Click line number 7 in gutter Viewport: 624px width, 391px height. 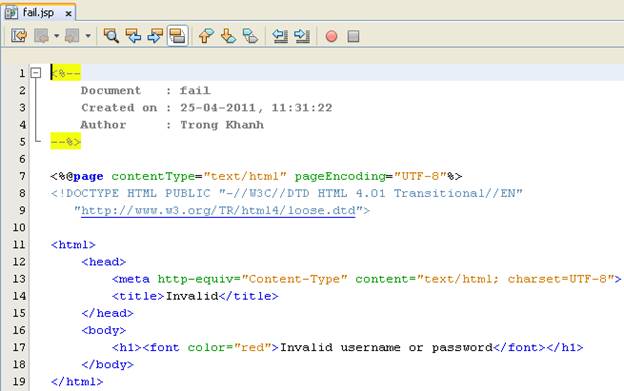(22, 176)
